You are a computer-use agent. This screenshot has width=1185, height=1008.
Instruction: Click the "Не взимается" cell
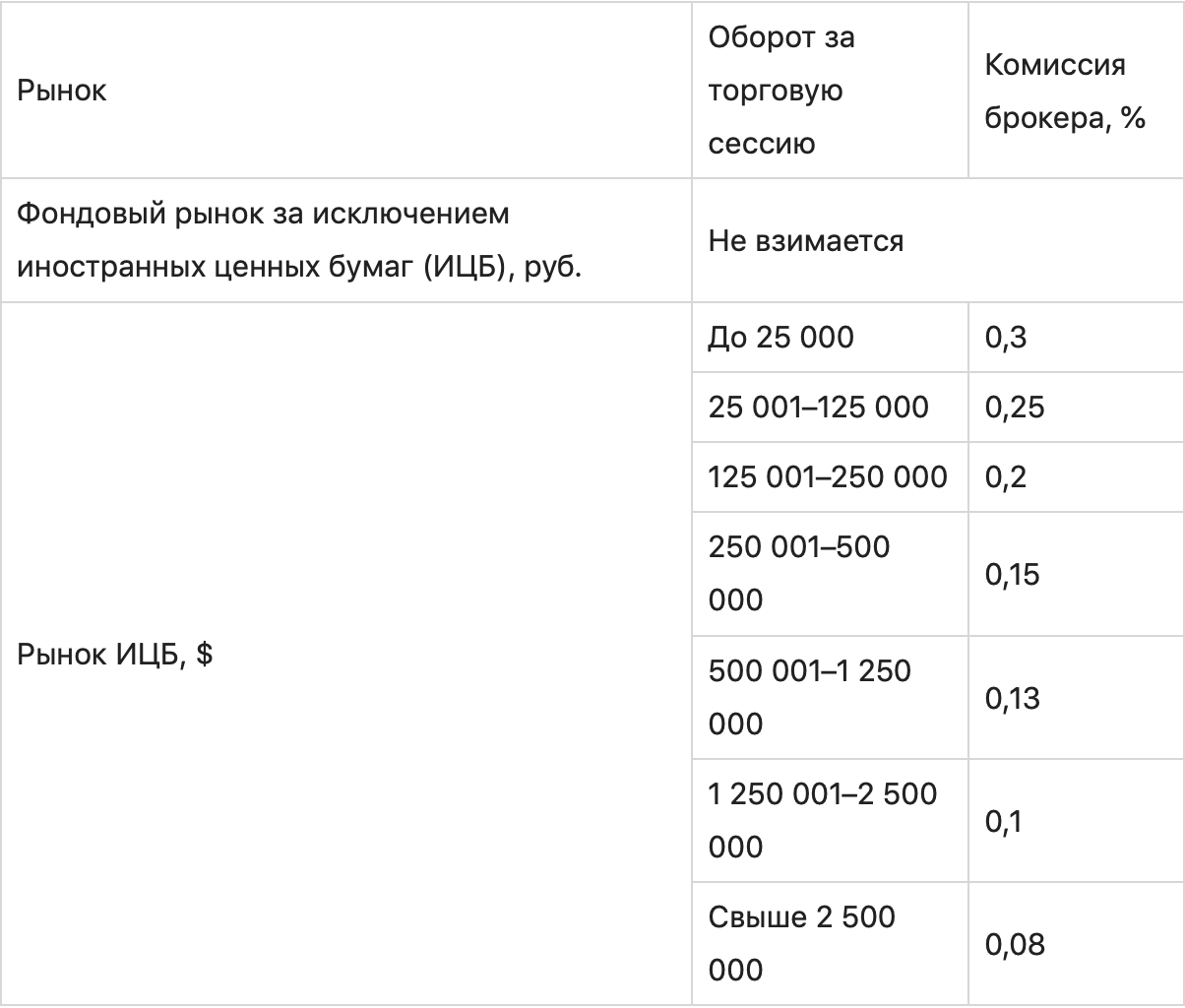tap(805, 240)
